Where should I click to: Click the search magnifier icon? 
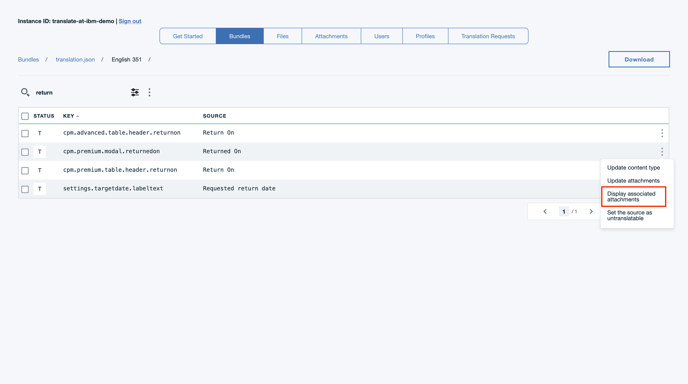pyautogui.click(x=25, y=92)
